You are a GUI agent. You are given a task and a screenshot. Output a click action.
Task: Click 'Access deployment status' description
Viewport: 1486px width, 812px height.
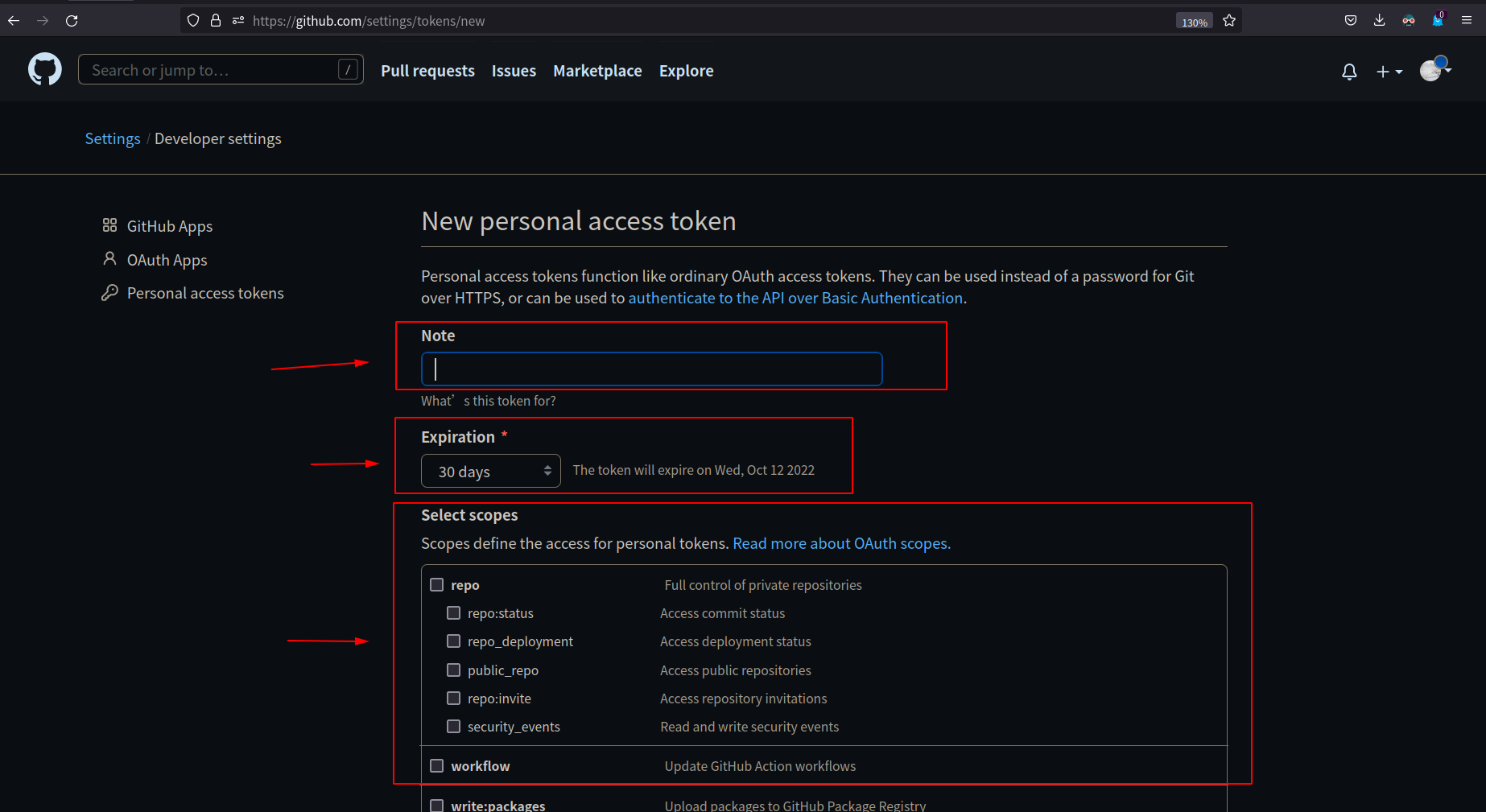[x=736, y=641]
